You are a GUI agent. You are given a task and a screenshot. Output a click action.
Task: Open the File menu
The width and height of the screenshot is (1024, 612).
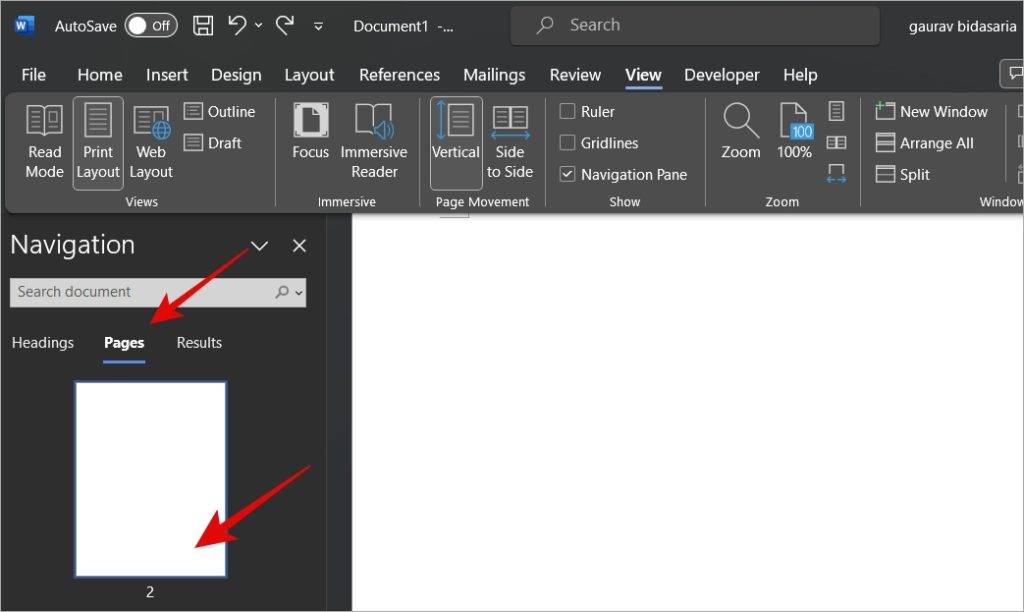(33, 75)
